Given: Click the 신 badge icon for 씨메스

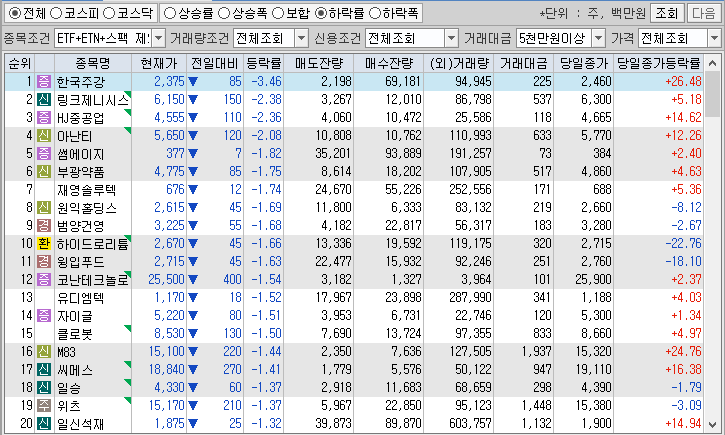Looking at the screenshot, I should coord(43,370).
